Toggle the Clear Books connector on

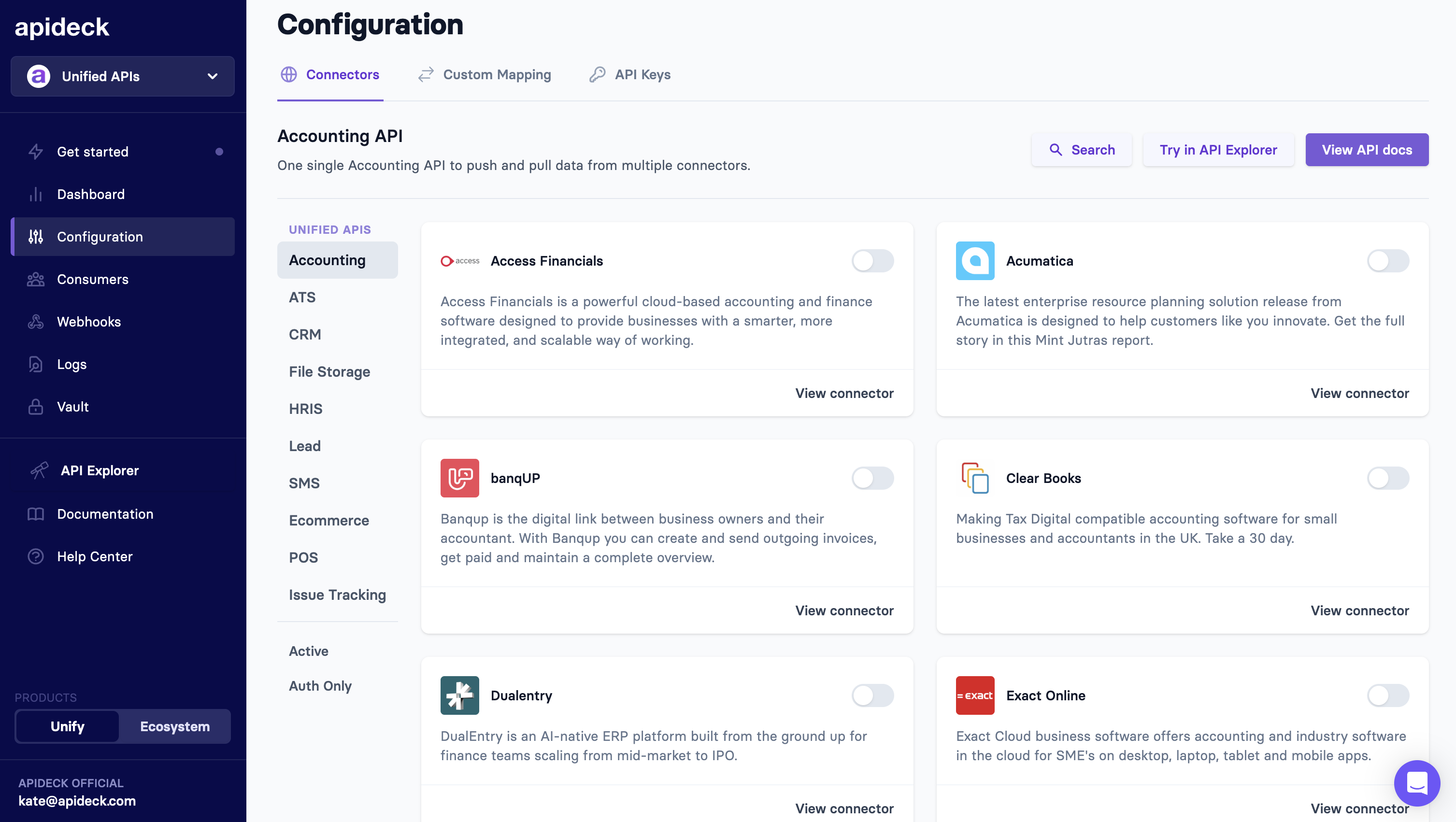[x=1387, y=478]
